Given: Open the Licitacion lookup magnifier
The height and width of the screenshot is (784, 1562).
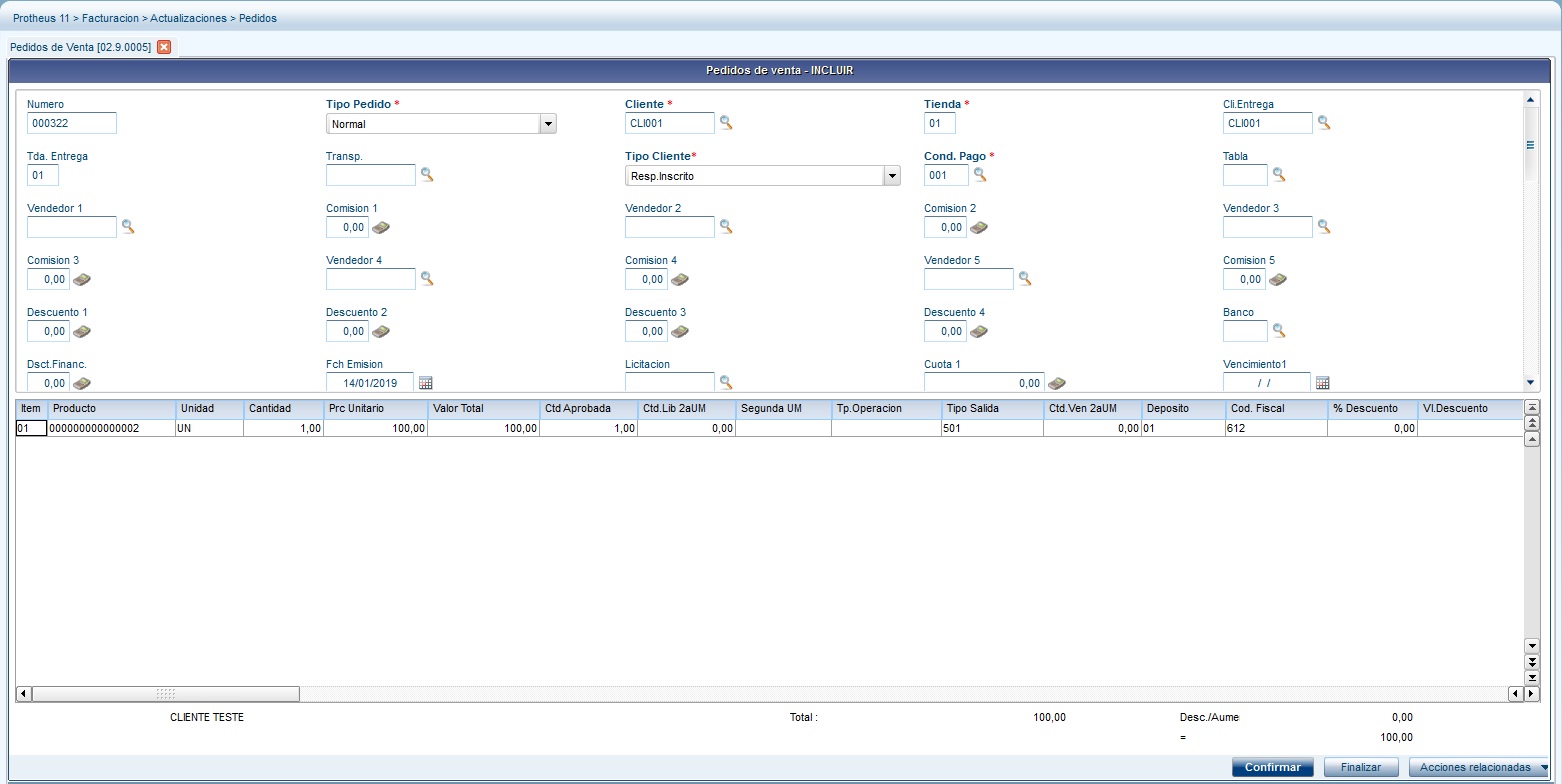Looking at the screenshot, I should (x=726, y=383).
